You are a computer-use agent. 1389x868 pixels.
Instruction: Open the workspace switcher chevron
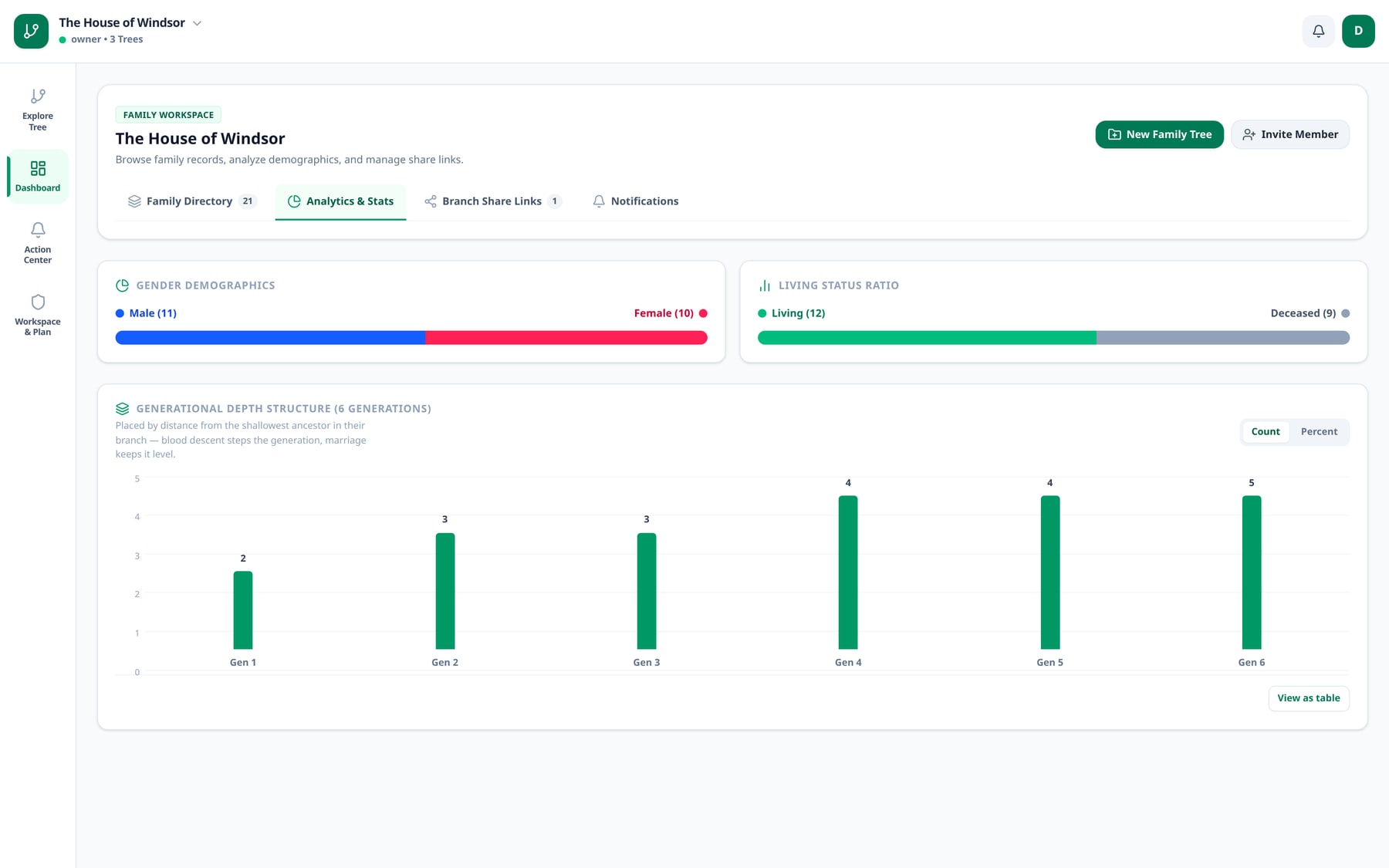197,23
